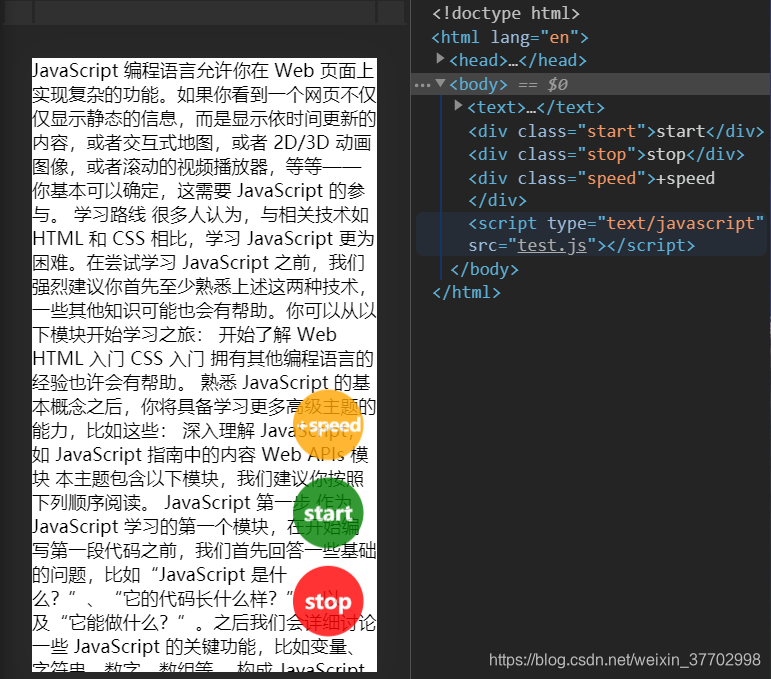
Task: Select the div class="speed" node
Action: pos(591,189)
